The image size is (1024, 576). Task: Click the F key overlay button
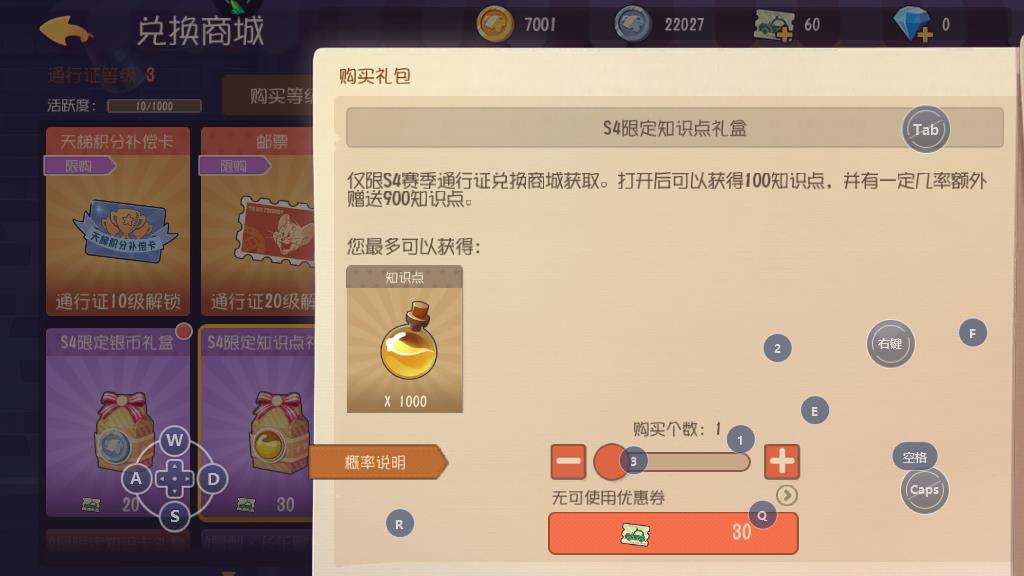[x=972, y=333]
